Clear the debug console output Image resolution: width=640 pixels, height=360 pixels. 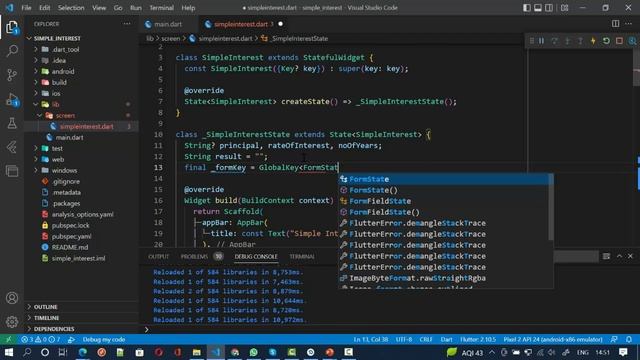(x=606, y=256)
